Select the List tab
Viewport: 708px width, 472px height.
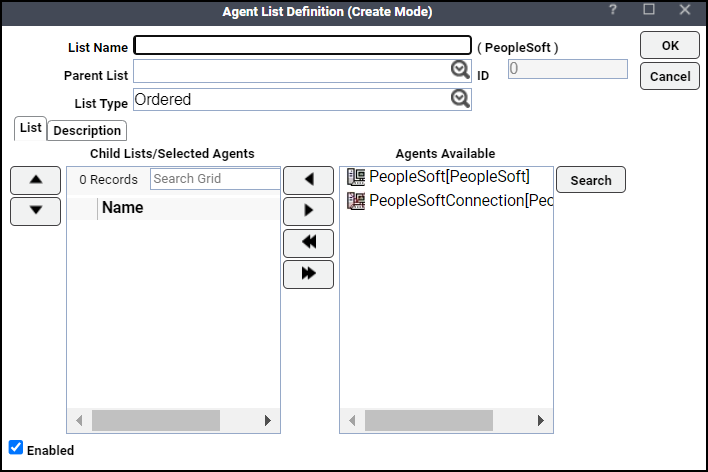[x=30, y=128]
